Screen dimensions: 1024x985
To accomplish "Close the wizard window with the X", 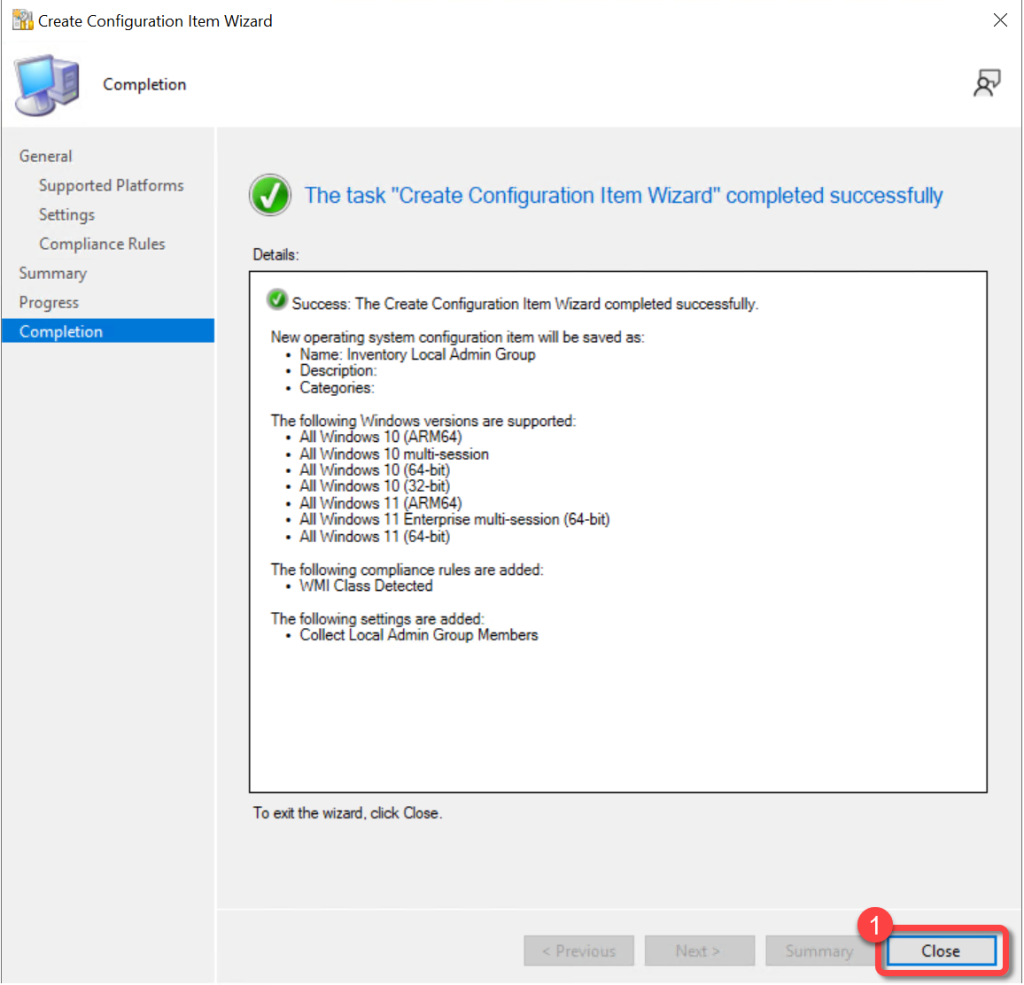I will click(x=999, y=20).
